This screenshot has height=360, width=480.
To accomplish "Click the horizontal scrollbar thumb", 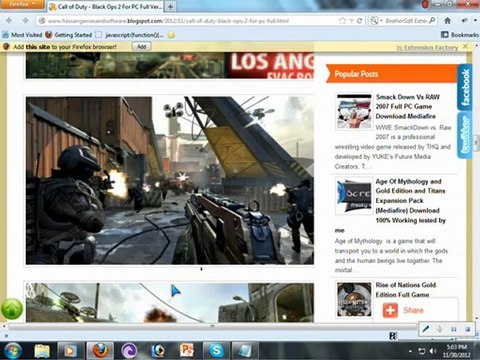I will [x=212, y=326].
